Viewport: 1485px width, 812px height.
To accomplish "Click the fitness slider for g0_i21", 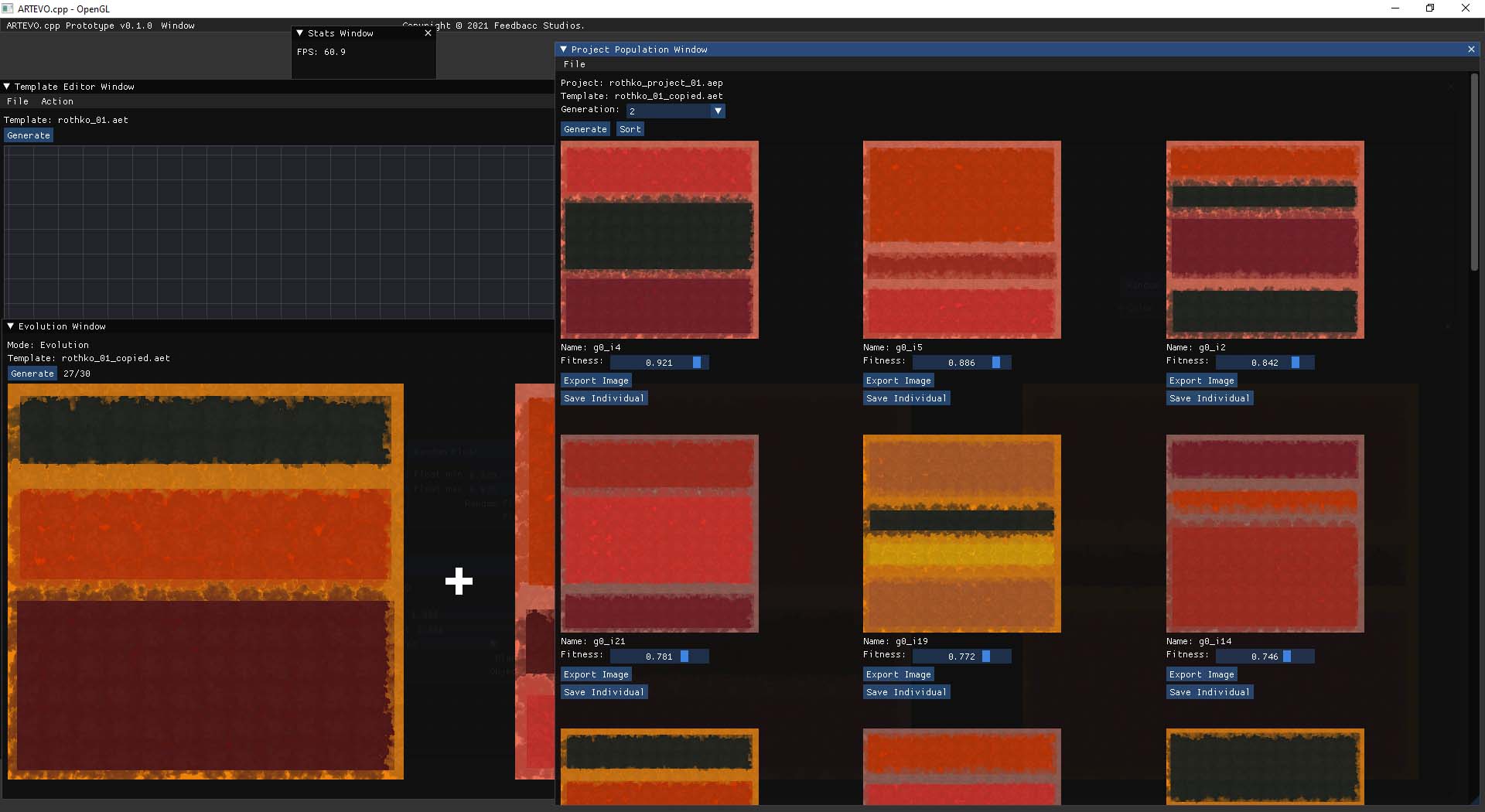I will (660, 657).
